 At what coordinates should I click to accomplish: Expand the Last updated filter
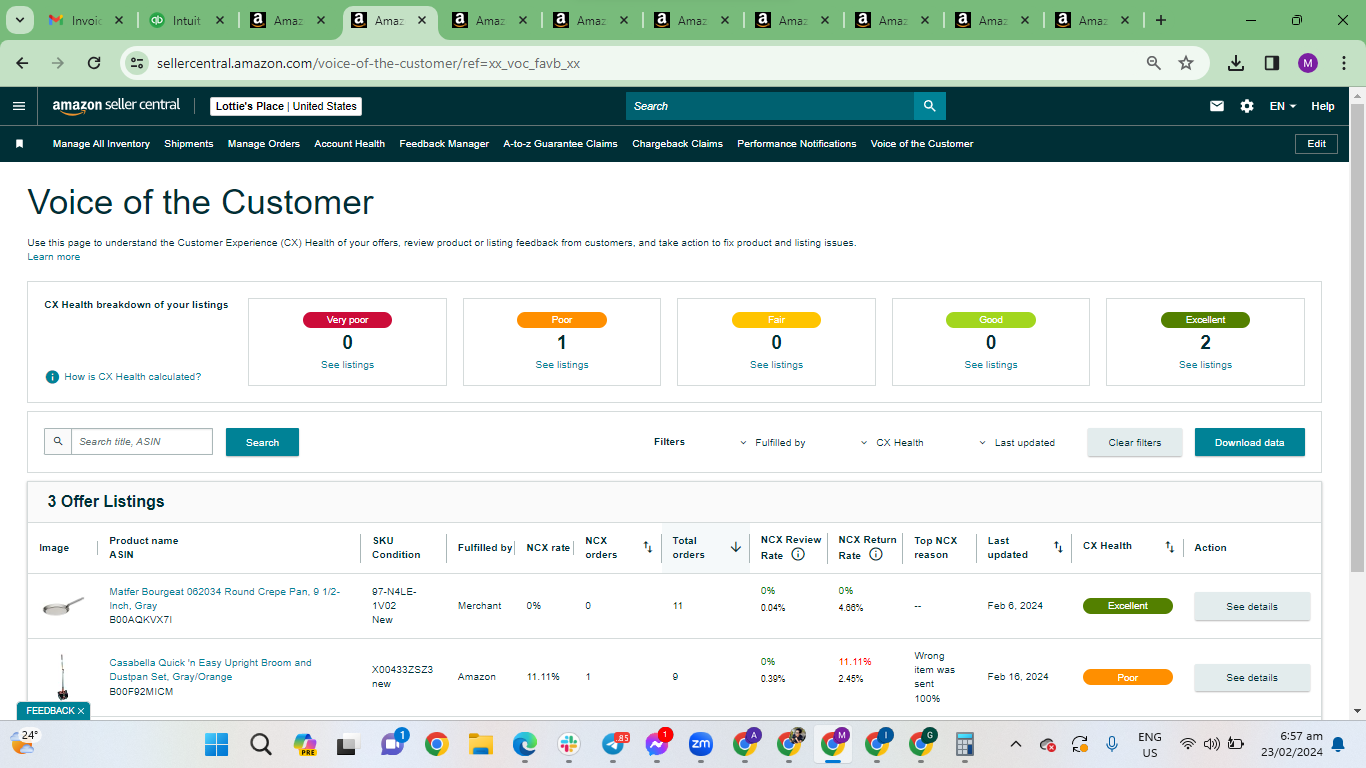pyautogui.click(x=1017, y=442)
